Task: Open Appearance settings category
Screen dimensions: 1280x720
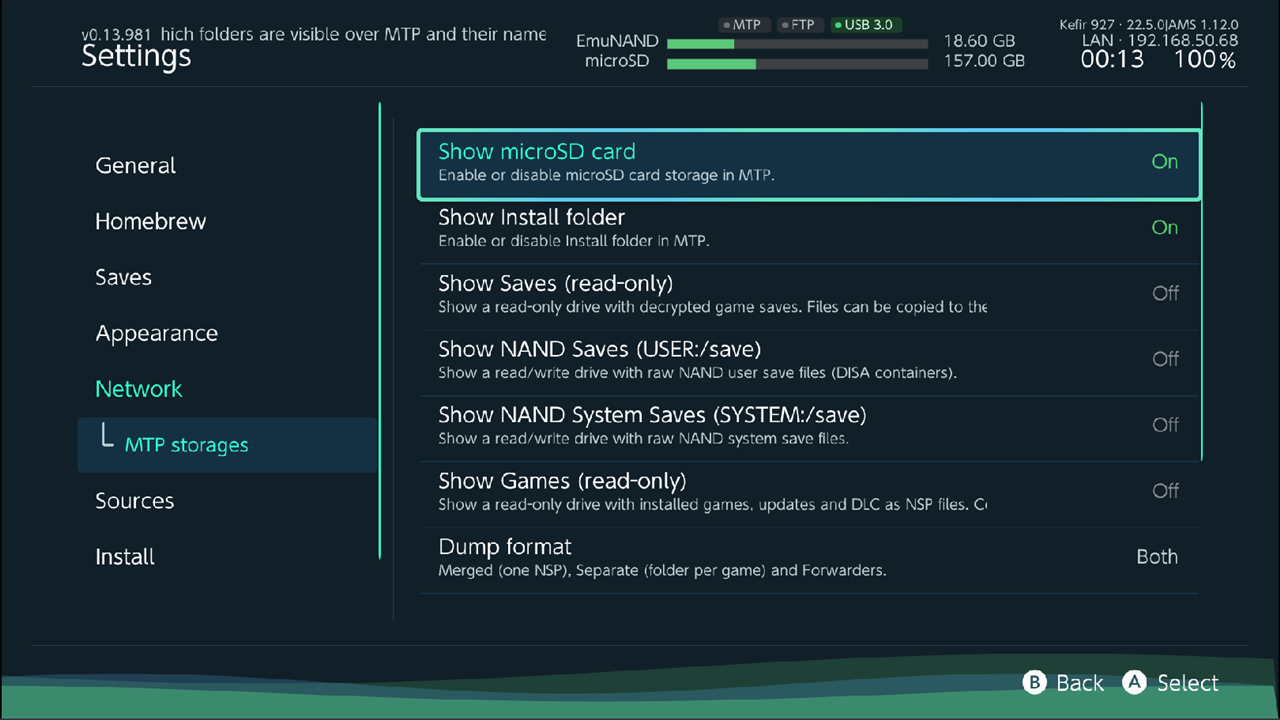Action: (x=156, y=334)
